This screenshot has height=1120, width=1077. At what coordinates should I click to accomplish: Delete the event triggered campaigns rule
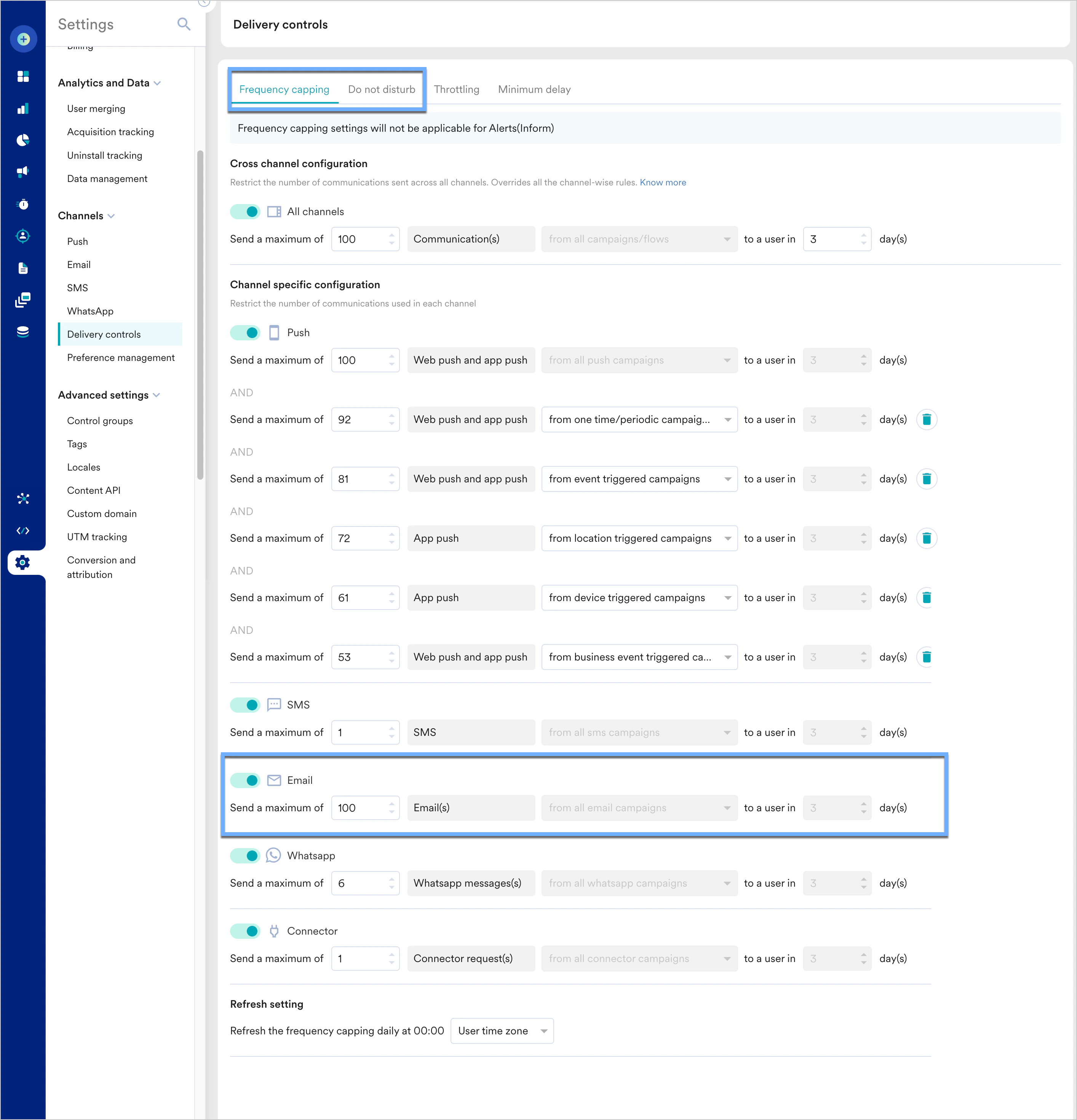[926, 479]
